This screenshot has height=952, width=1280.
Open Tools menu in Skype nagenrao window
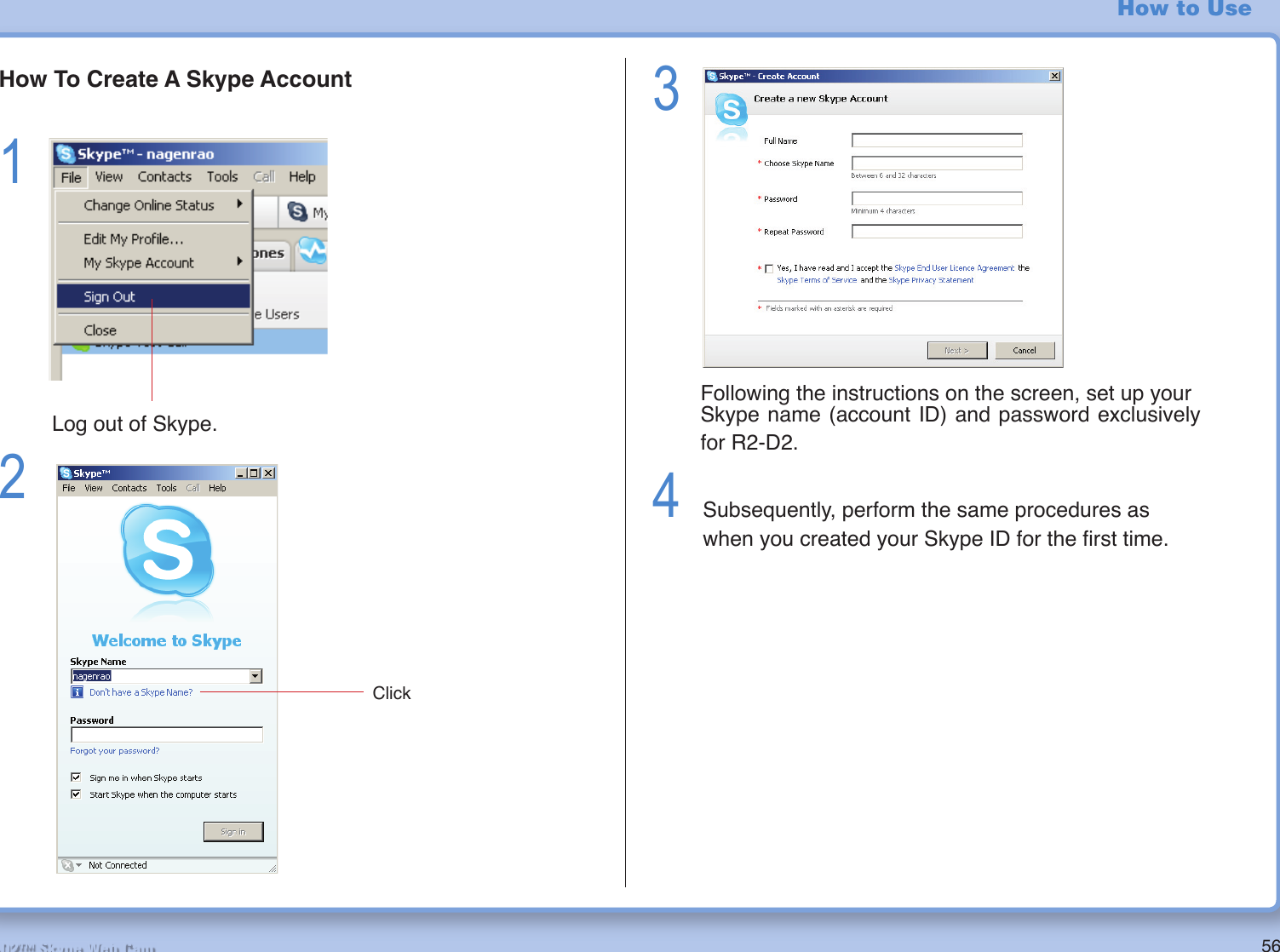tap(222, 177)
